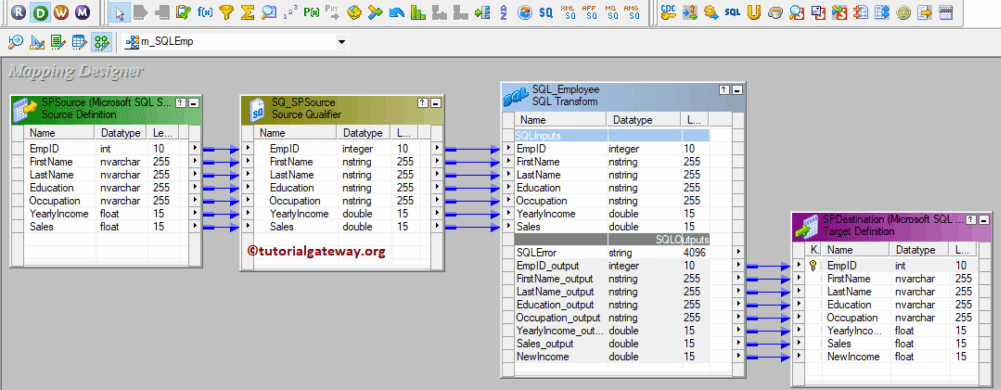The height and width of the screenshot is (390, 1001).
Task: Add an Expression f(x) transformation
Action: tap(206, 11)
